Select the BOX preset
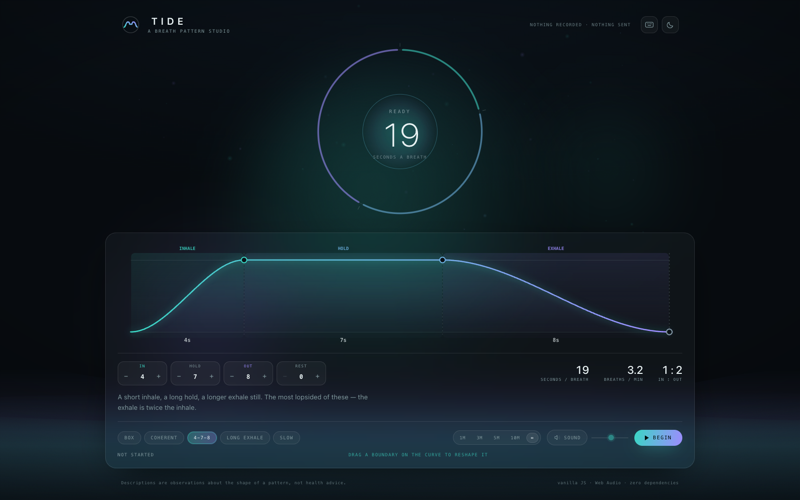 click(x=129, y=438)
